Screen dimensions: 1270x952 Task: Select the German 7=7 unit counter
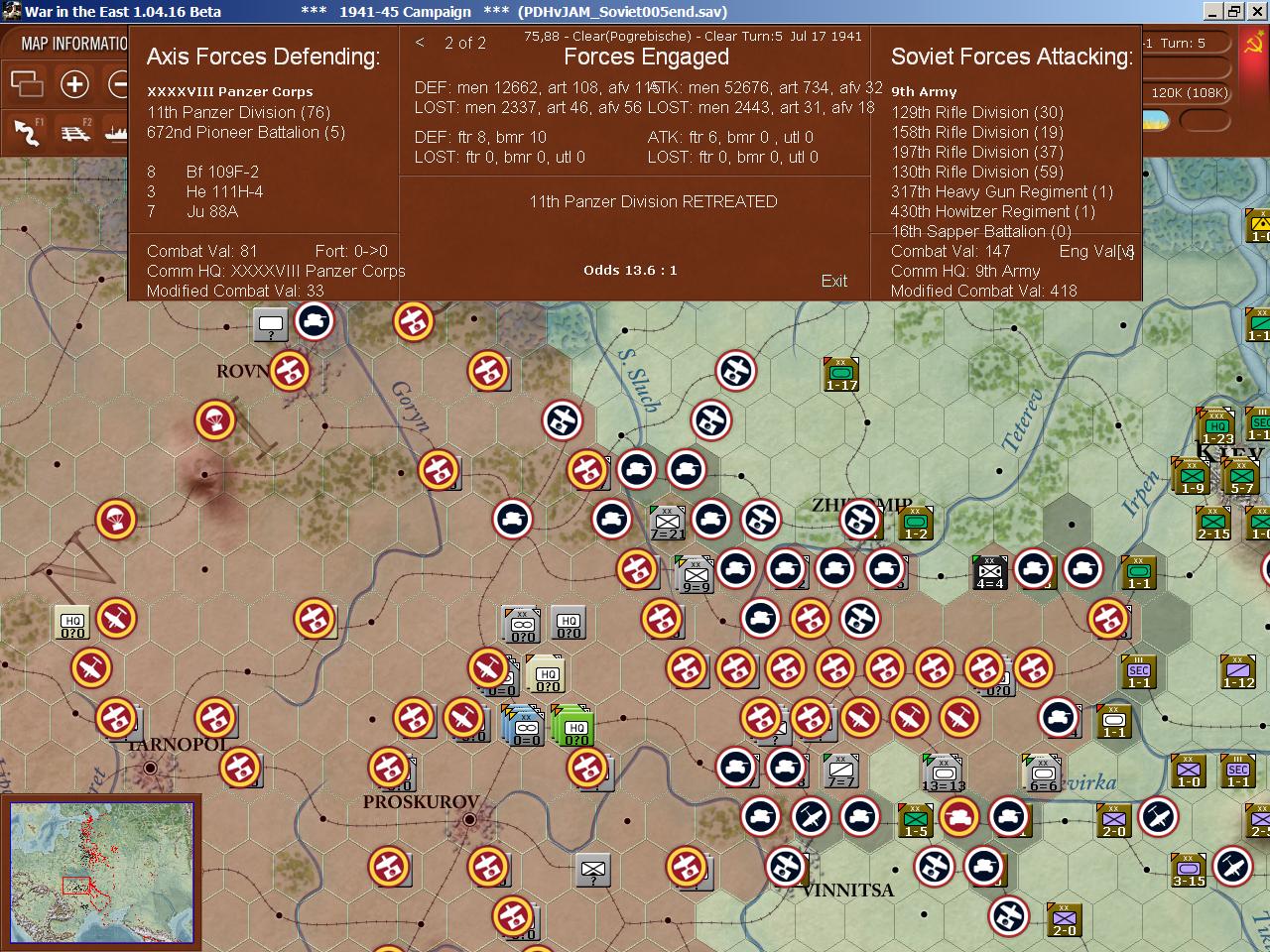pyautogui.click(x=841, y=771)
